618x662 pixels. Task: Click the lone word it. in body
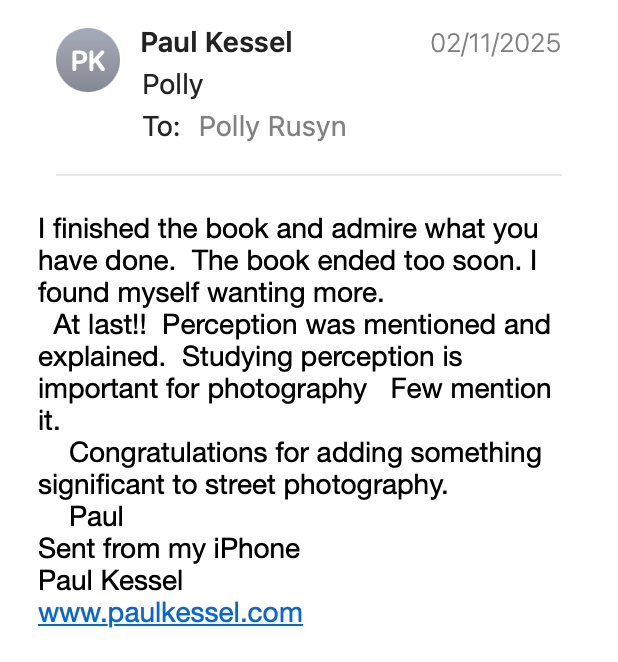click(x=49, y=421)
